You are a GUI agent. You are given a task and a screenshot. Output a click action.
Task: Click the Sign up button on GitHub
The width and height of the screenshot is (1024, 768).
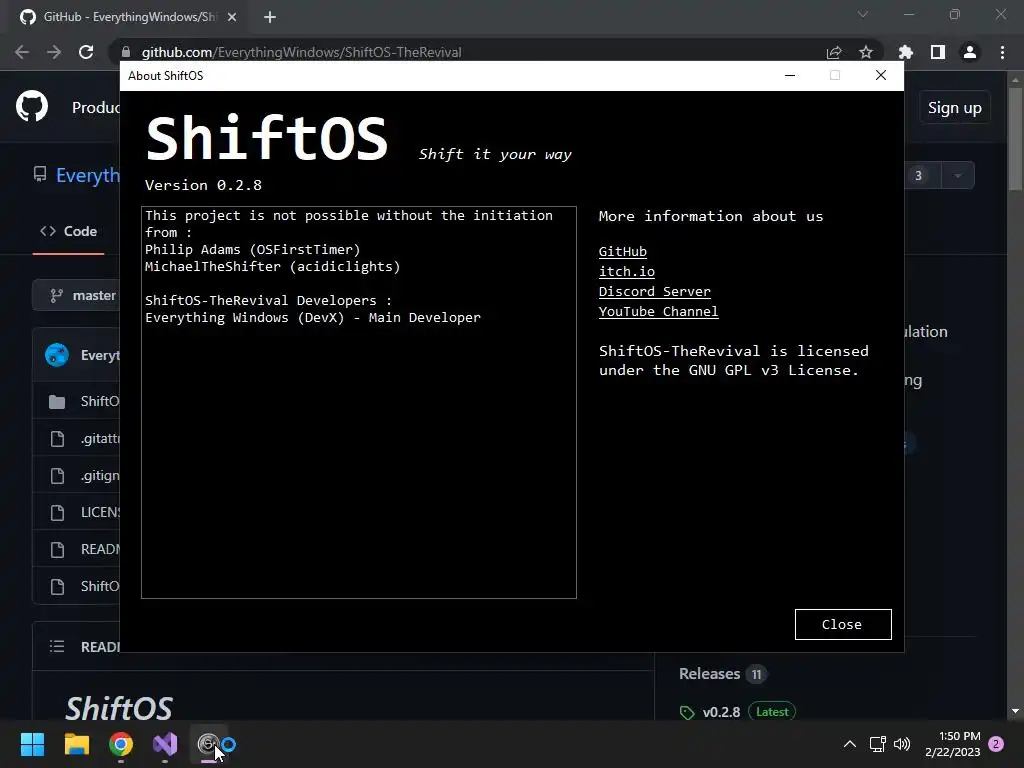[x=954, y=108]
